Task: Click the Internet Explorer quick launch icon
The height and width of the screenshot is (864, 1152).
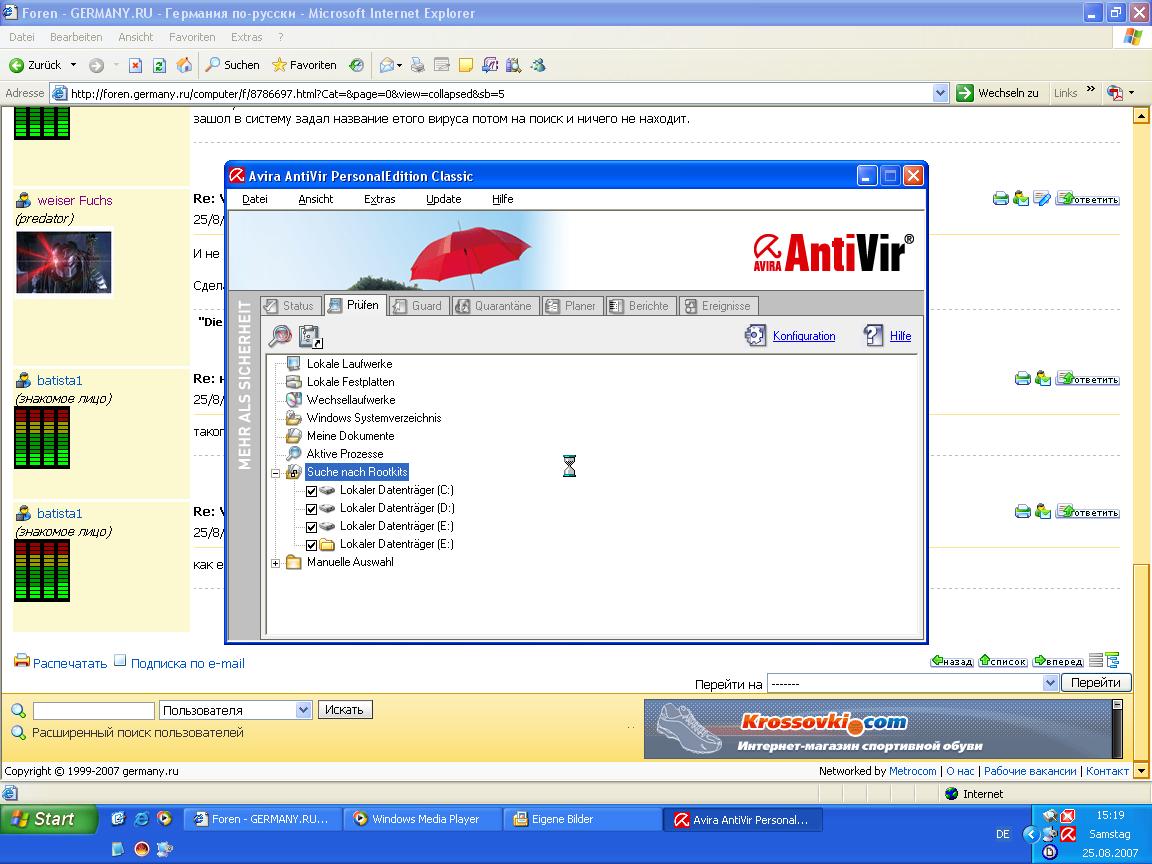Action: click(141, 818)
